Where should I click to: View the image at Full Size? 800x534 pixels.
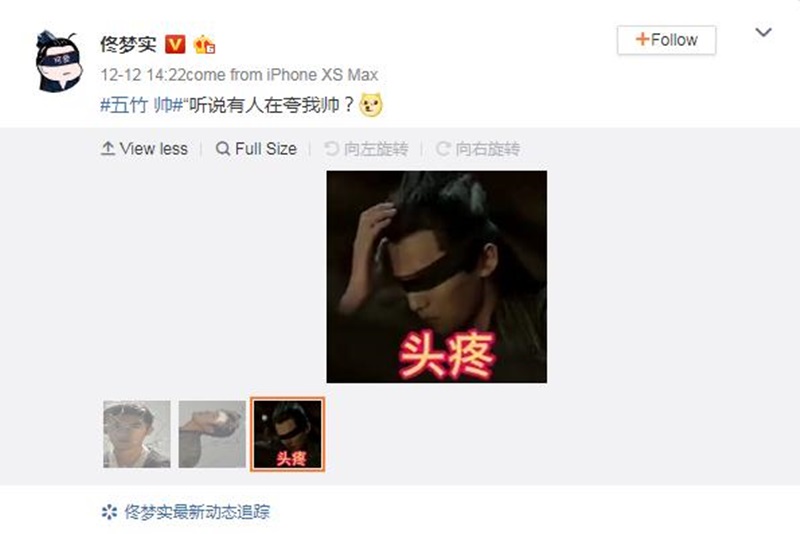pos(257,149)
